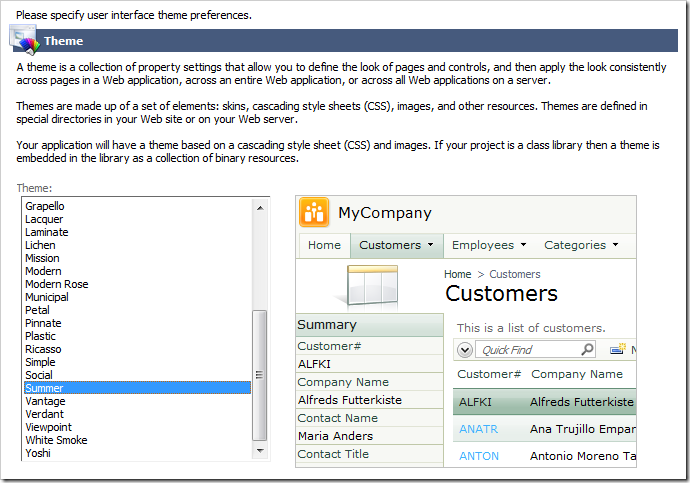
Task: Click the orange MyCompany logo icon
Action: (x=315, y=213)
